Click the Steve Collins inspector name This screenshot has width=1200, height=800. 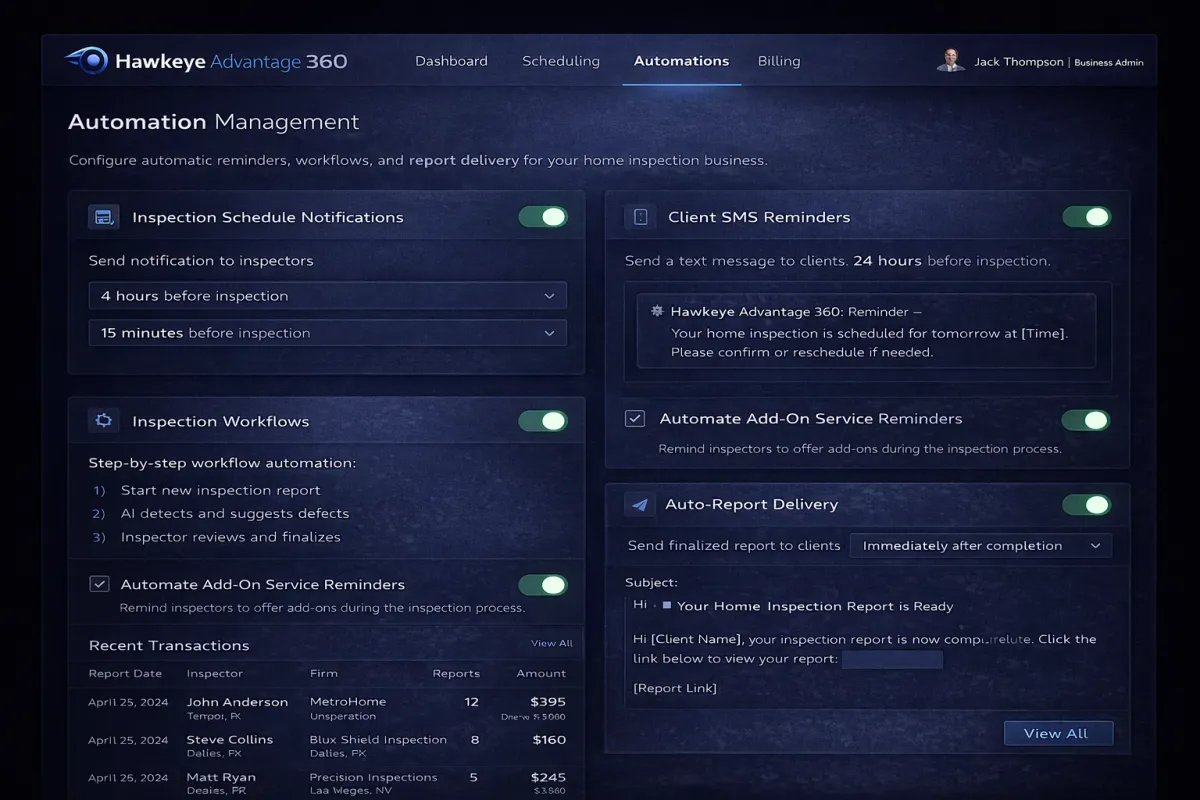[x=229, y=740]
